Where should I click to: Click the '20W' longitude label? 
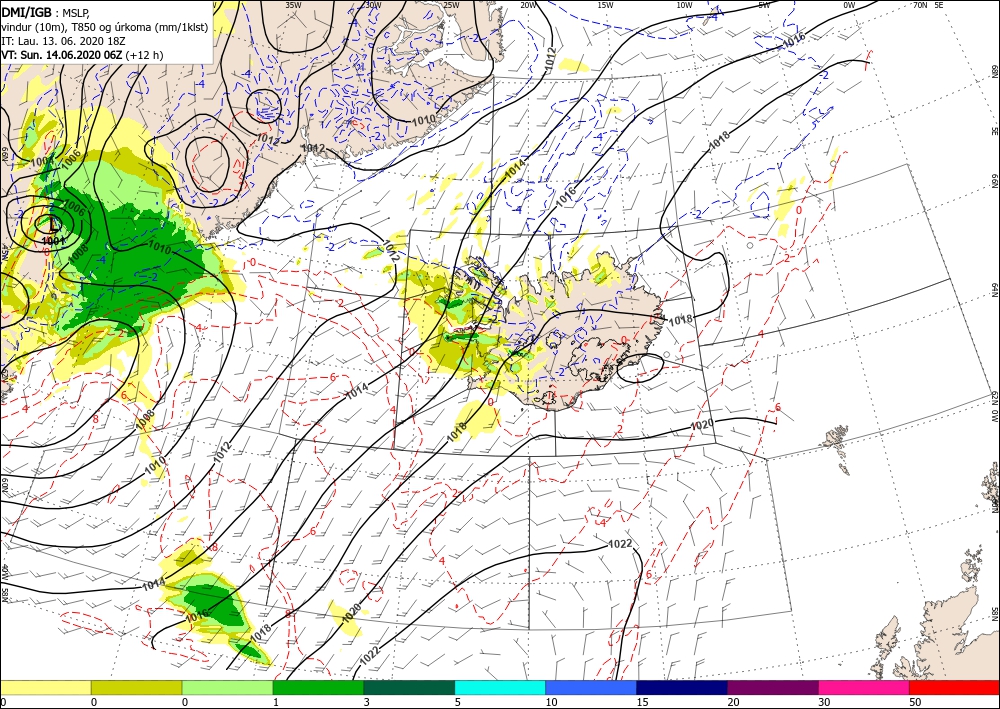pos(527,5)
